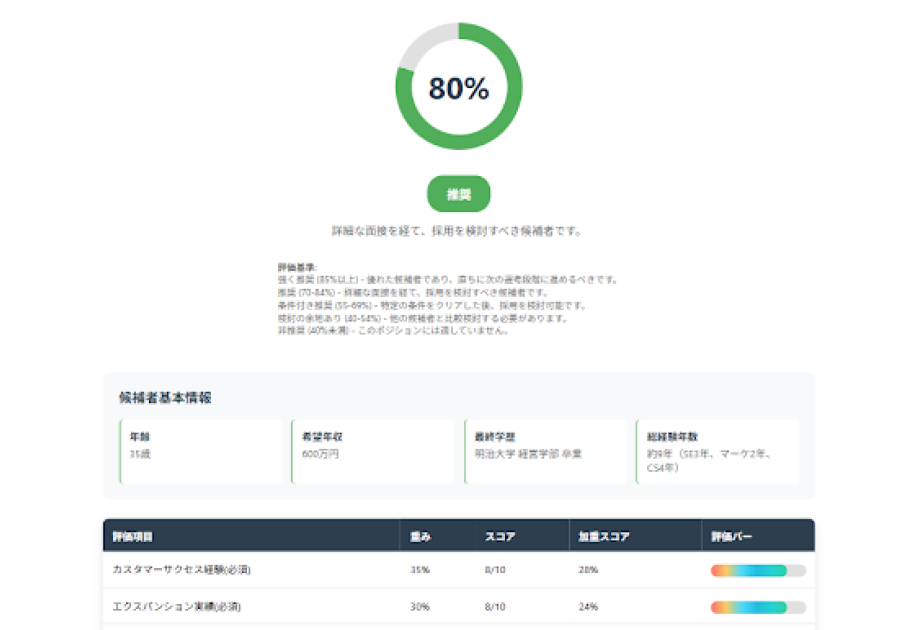Click the 候補者基本情報 section heading
This screenshot has width=912, height=630.
coord(165,397)
